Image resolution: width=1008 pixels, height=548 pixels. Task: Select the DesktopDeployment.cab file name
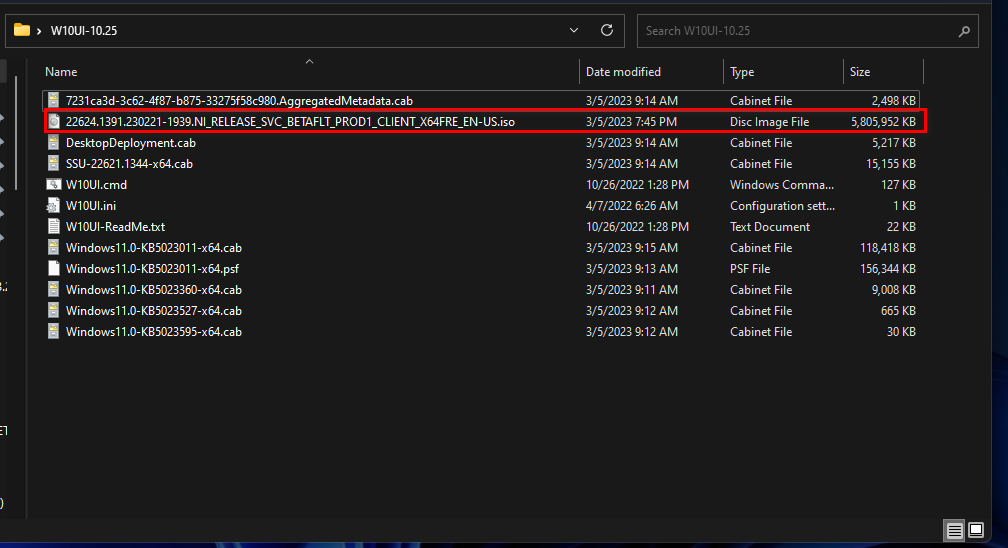130,143
